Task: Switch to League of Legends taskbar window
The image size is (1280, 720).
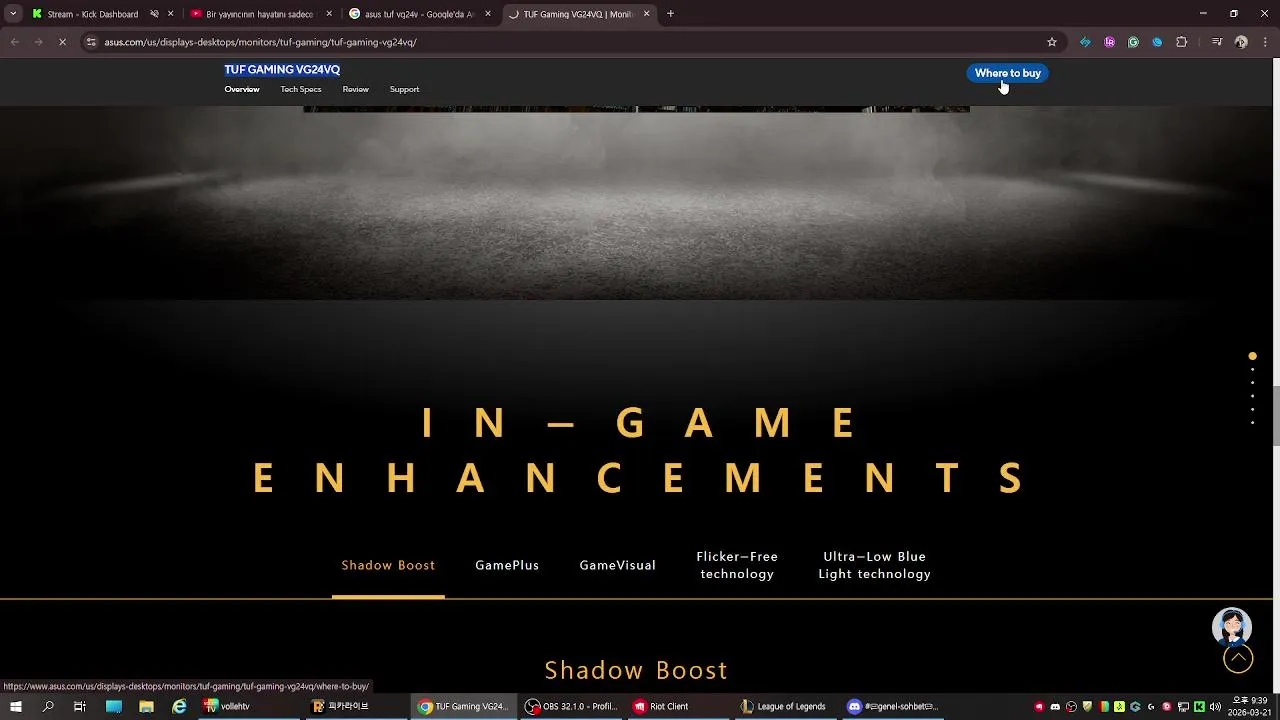Action: click(x=786, y=706)
